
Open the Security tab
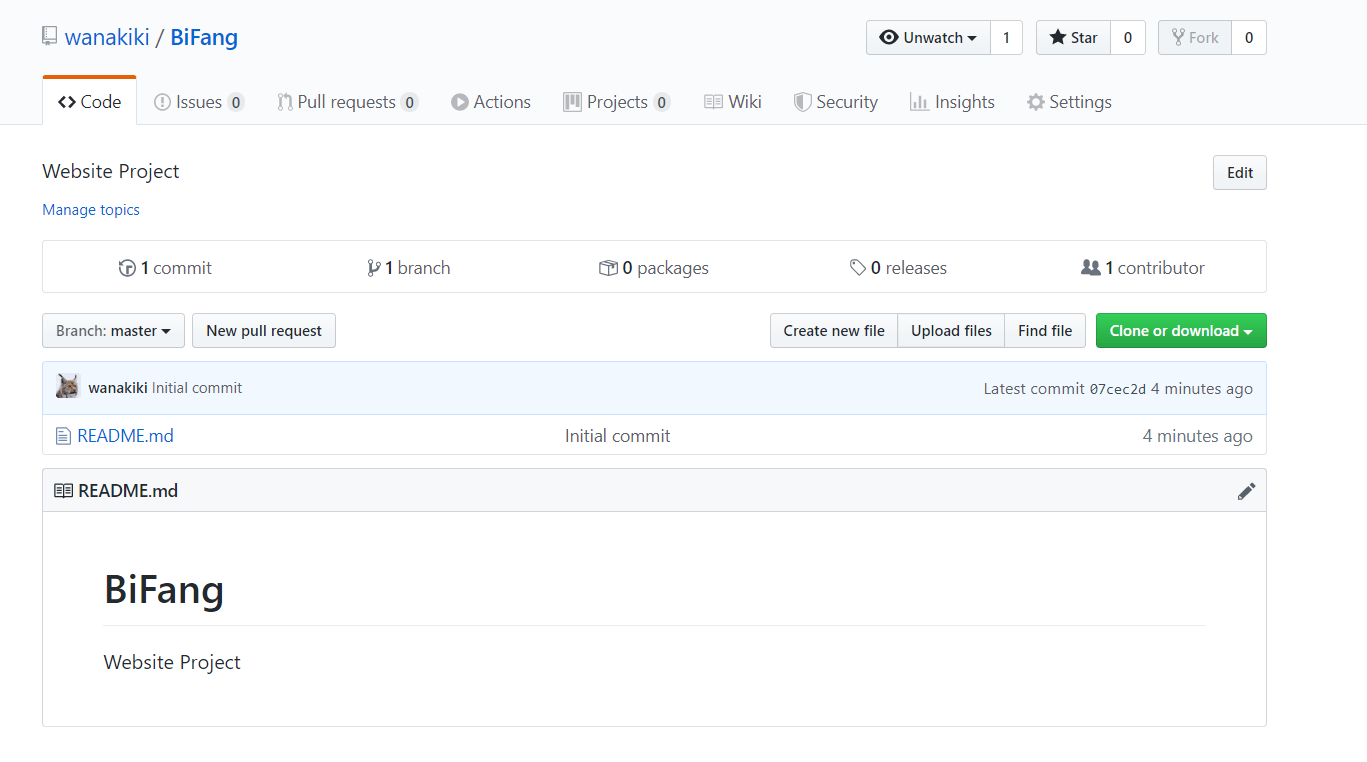(836, 102)
